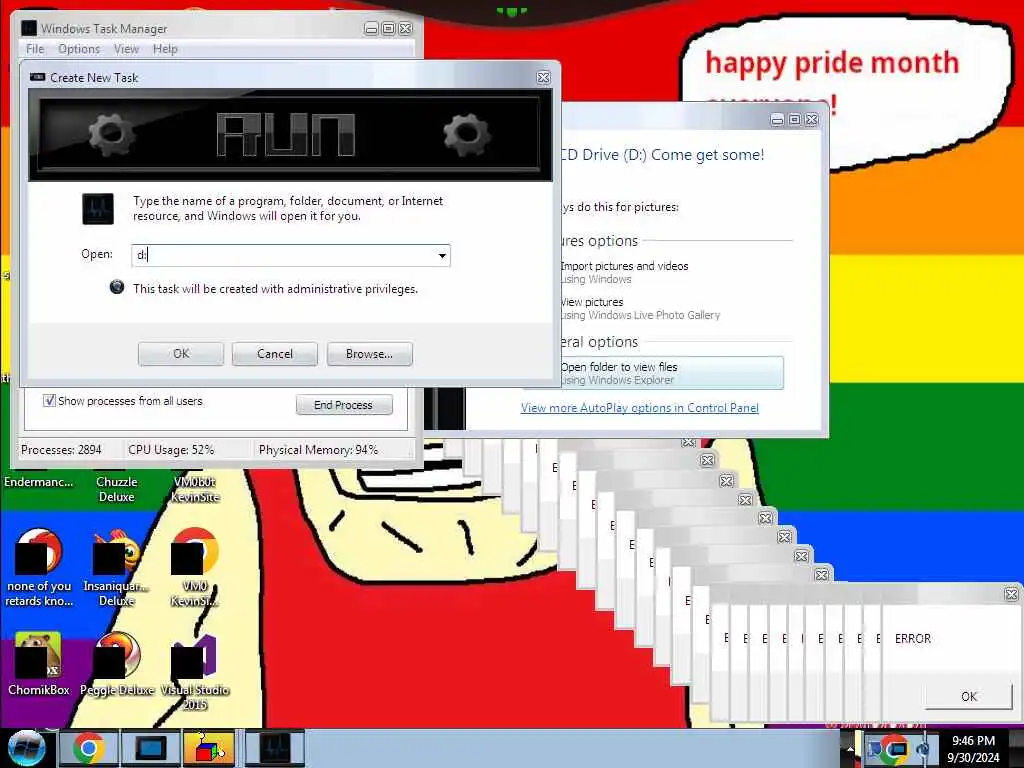Choose Open folder to view files
This screenshot has width=1024, height=768.
point(671,373)
